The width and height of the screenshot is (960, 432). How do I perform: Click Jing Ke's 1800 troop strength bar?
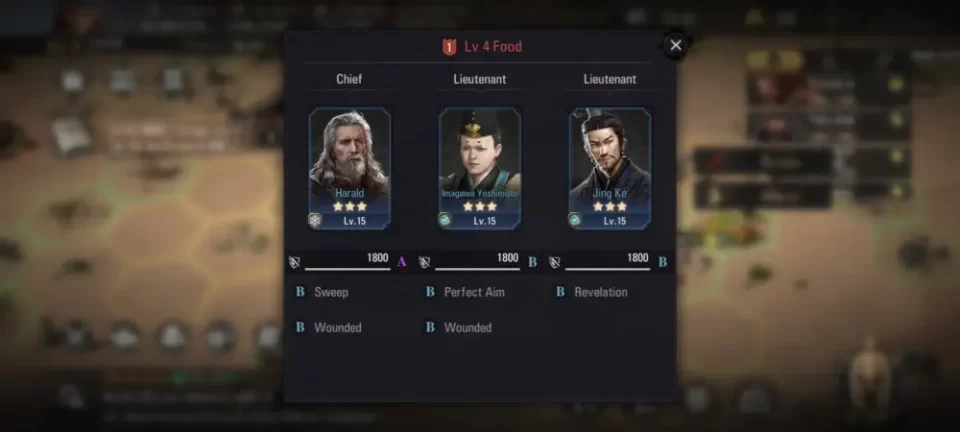607,261
